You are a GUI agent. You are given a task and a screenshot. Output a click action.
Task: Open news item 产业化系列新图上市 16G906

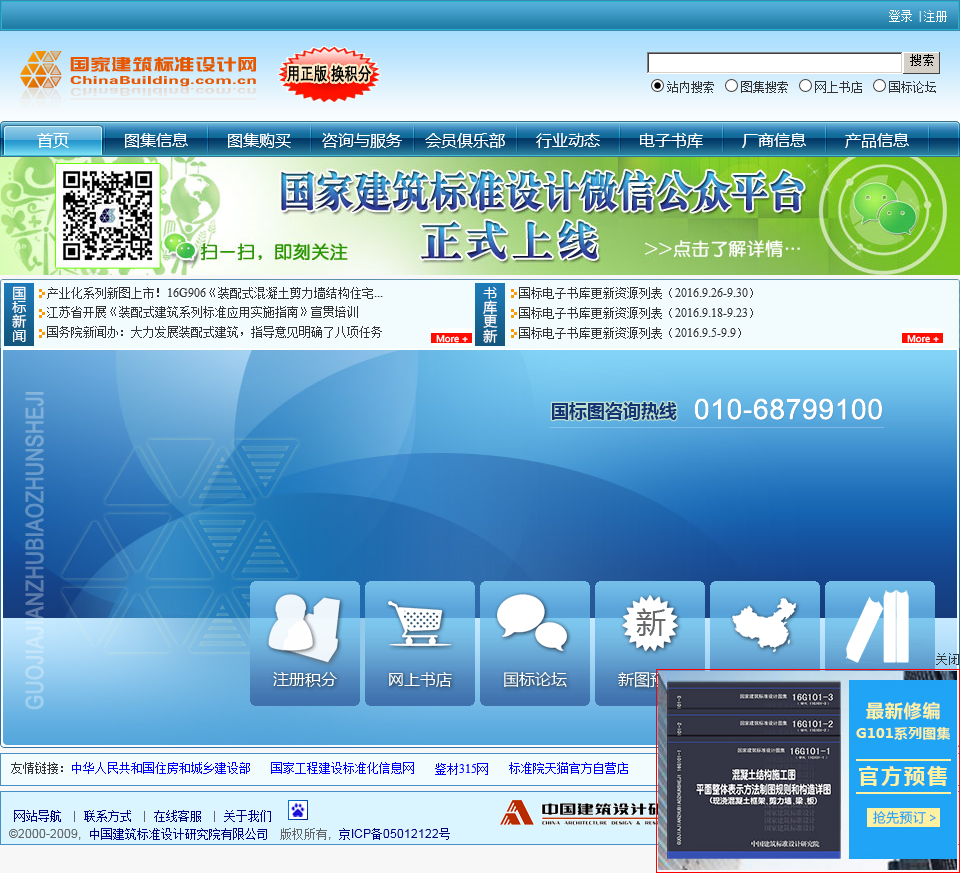coord(214,293)
